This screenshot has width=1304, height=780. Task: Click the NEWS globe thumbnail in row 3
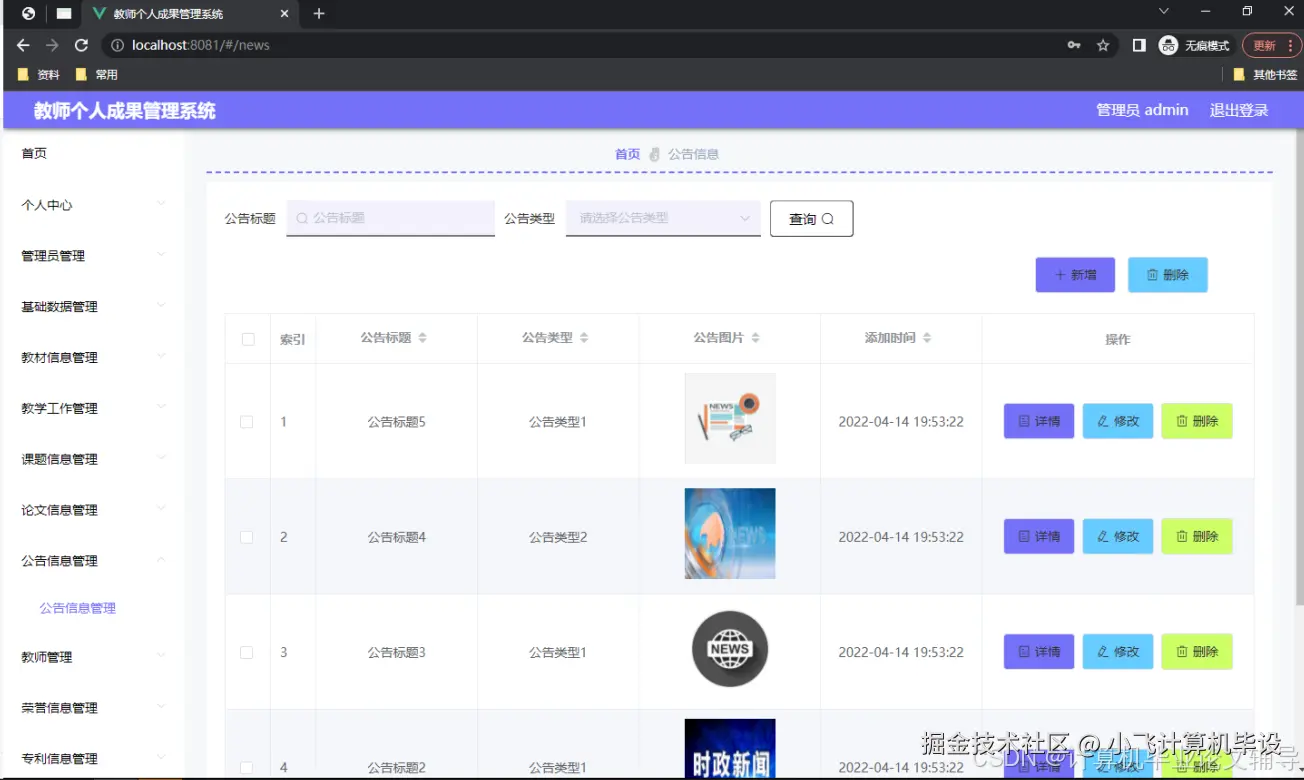[729, 648]
